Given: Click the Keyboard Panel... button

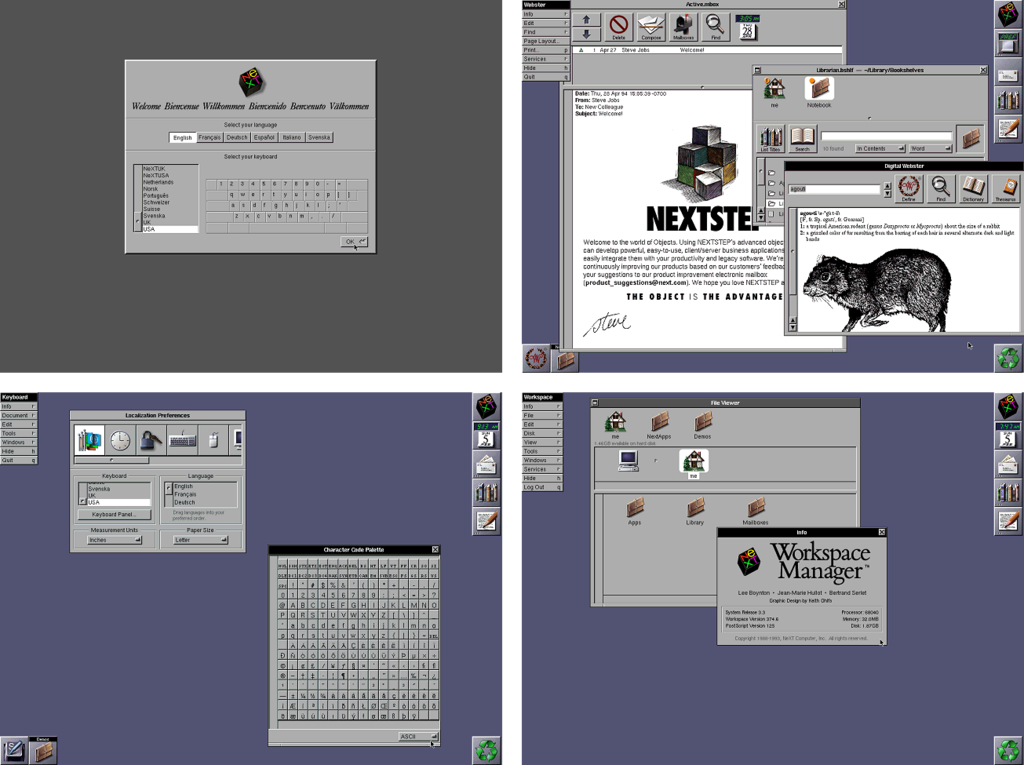Looking at the screenshot, I should (x=114, y=514).
